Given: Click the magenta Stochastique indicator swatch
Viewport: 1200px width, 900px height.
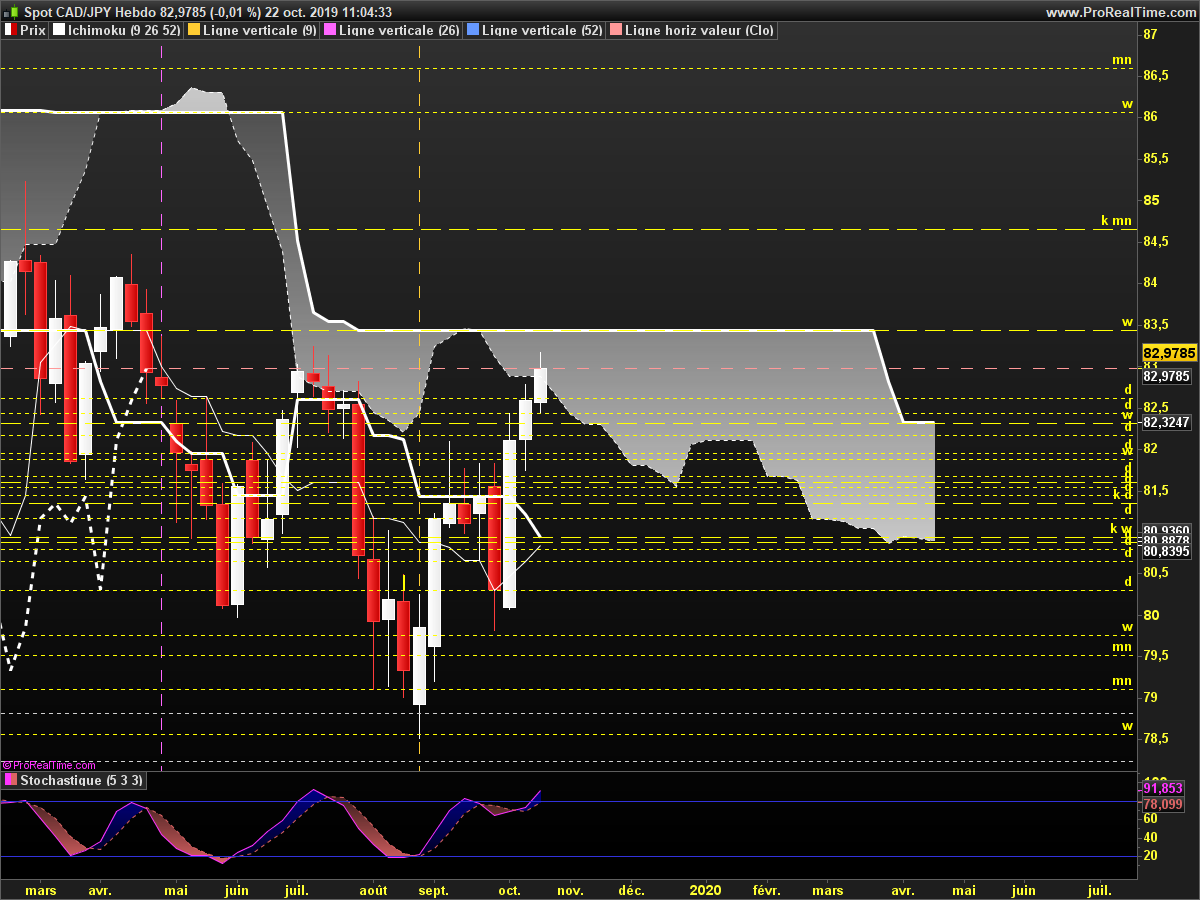Looking at the screenshot, I should point(10,780).
